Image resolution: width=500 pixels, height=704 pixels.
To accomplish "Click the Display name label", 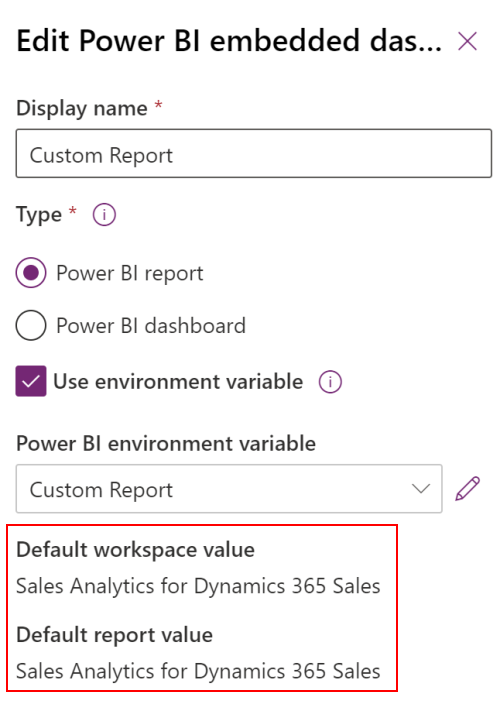I will 82,109.
